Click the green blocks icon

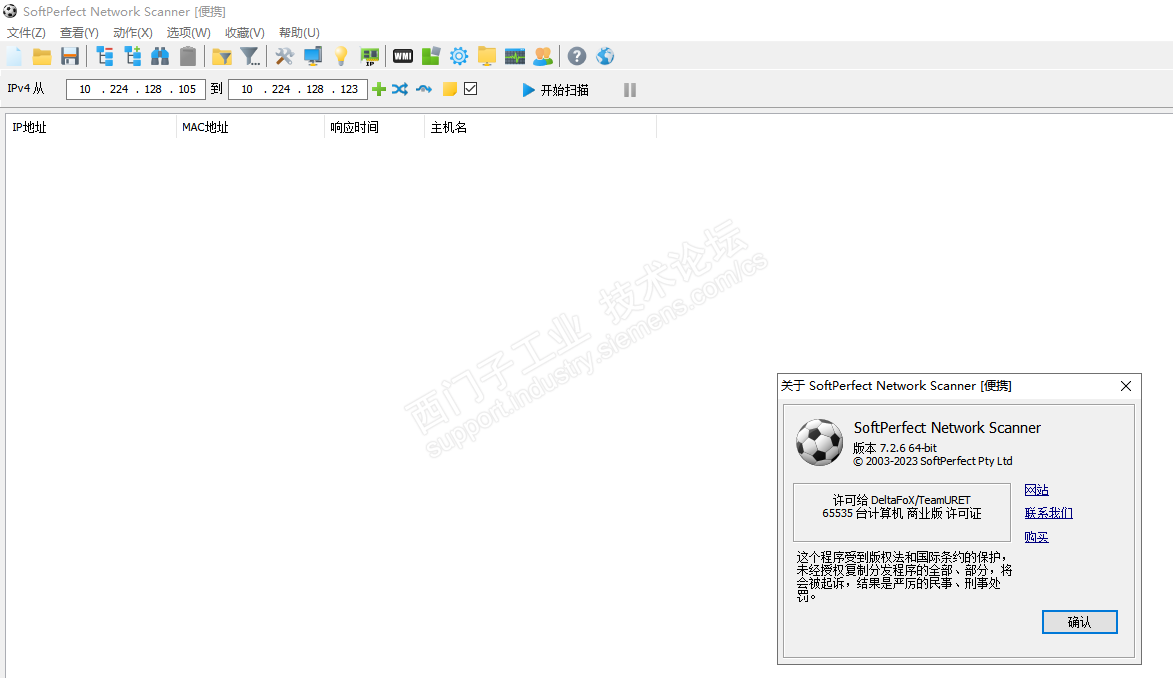(x=431, y=56)
